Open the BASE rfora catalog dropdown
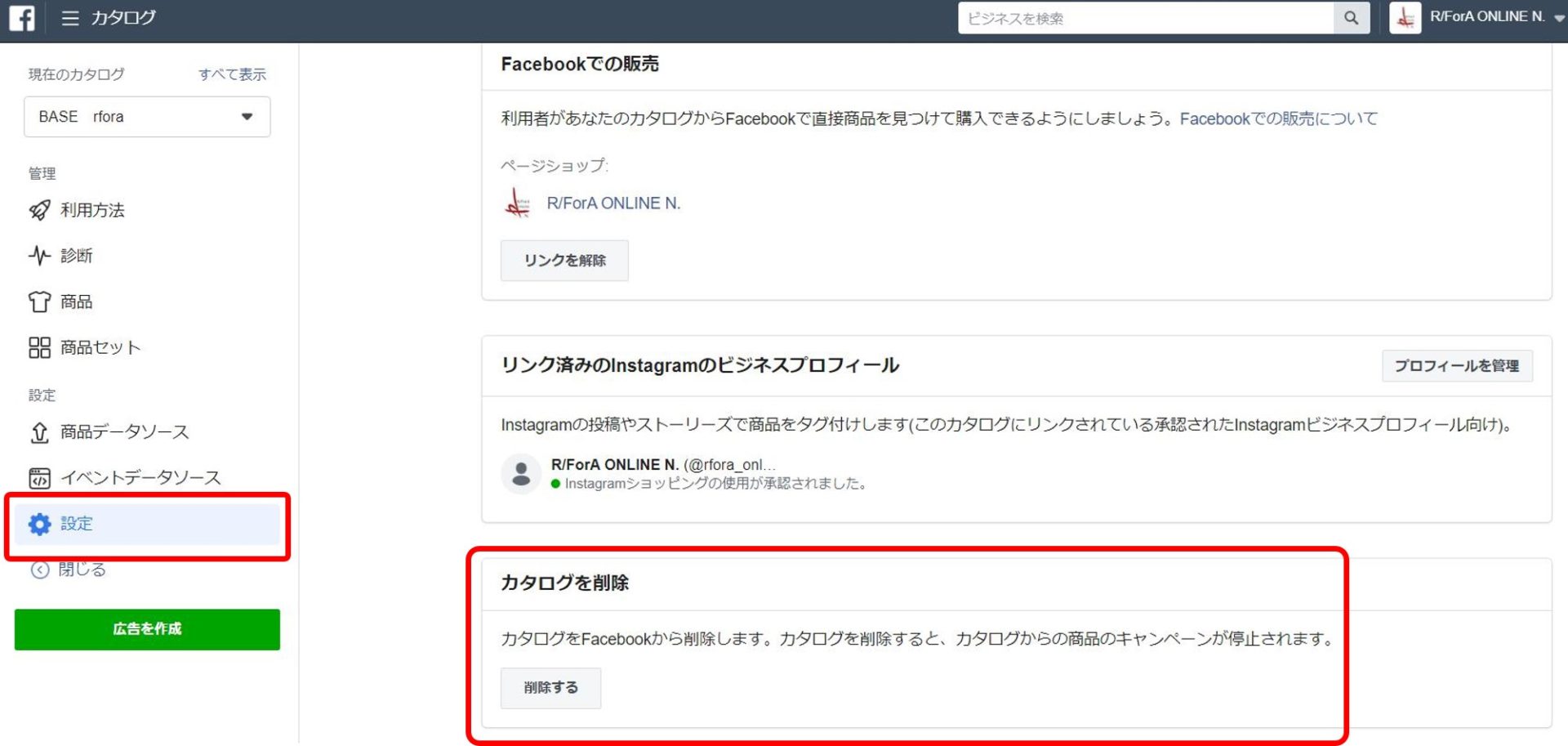Screen dimensions: 1568x746 pos(147,117)
